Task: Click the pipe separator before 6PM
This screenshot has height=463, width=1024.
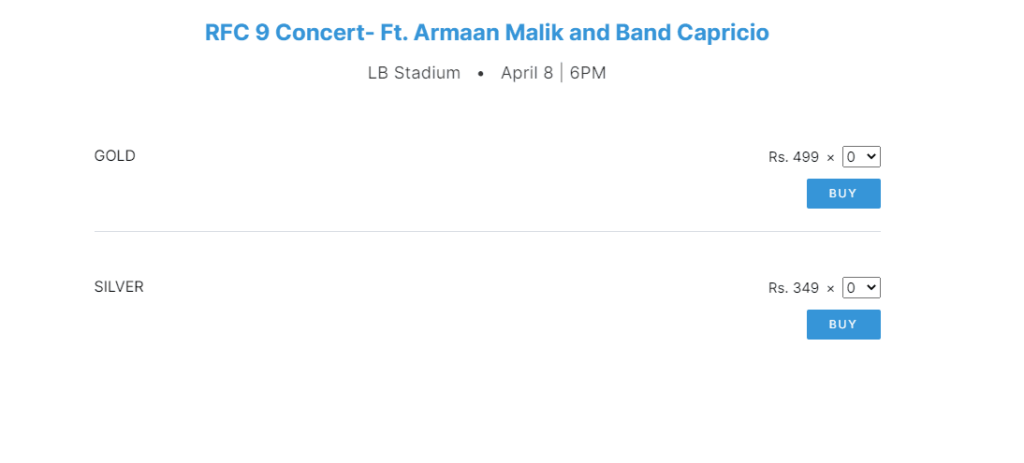Action: click(561, 73)
